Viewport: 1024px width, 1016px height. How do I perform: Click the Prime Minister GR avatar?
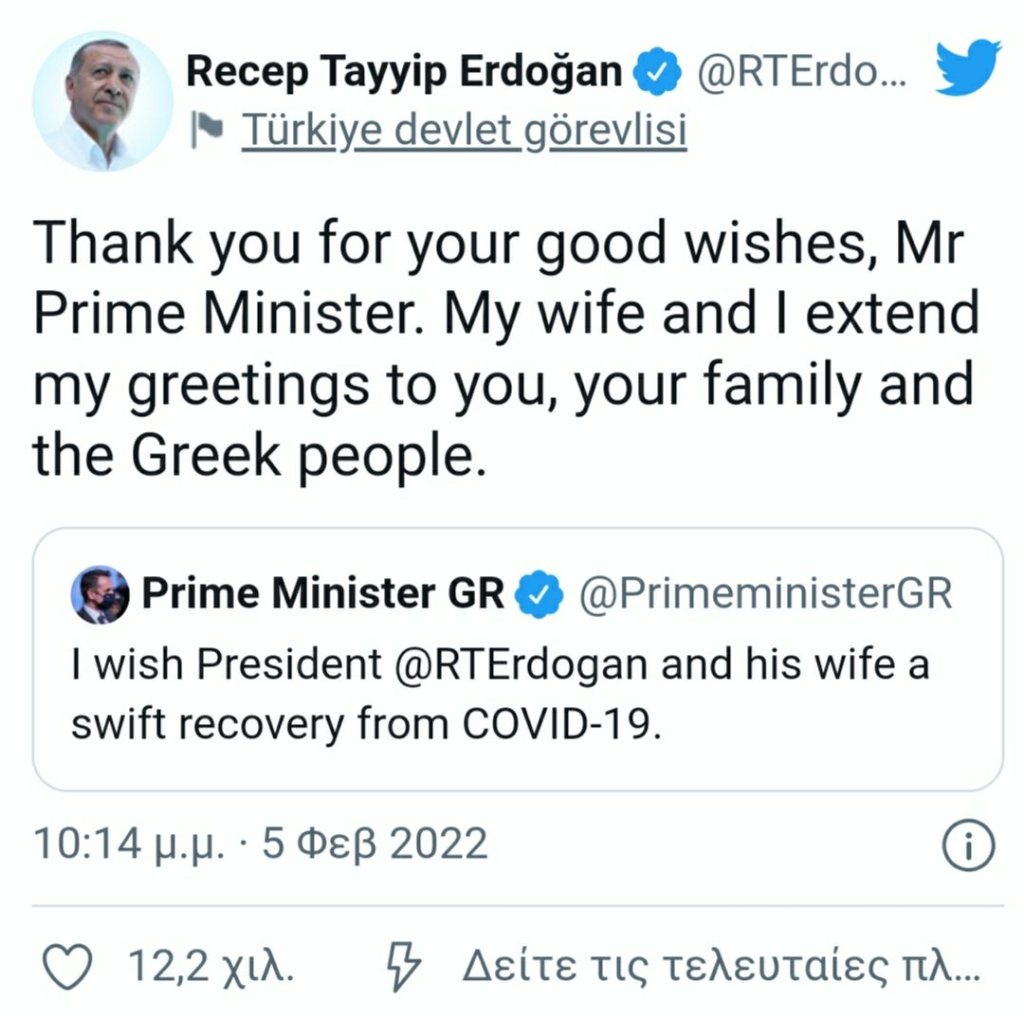(100, 595)
